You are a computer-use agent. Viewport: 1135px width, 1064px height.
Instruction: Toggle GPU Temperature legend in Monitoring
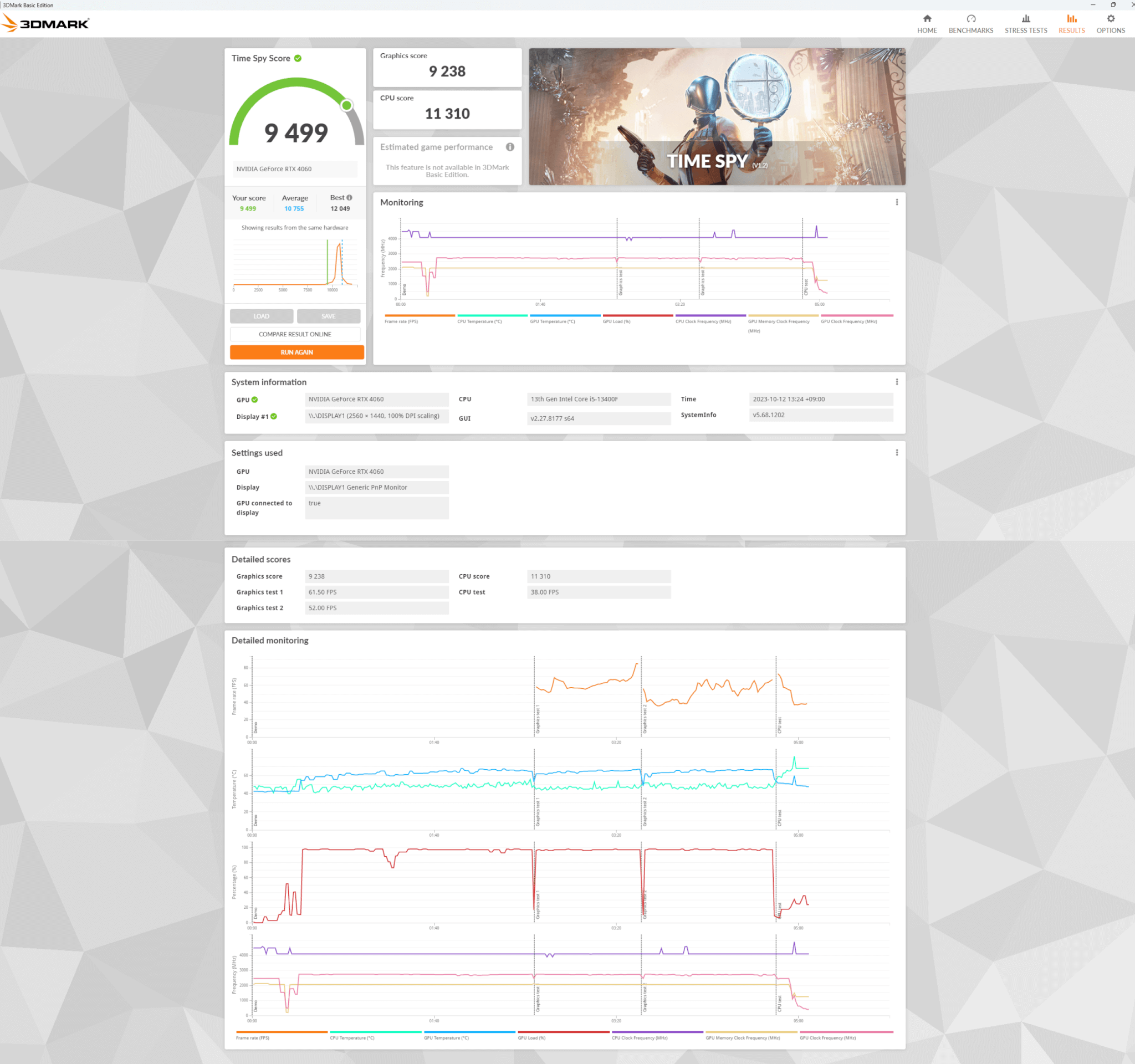click(x=565, y=319)
